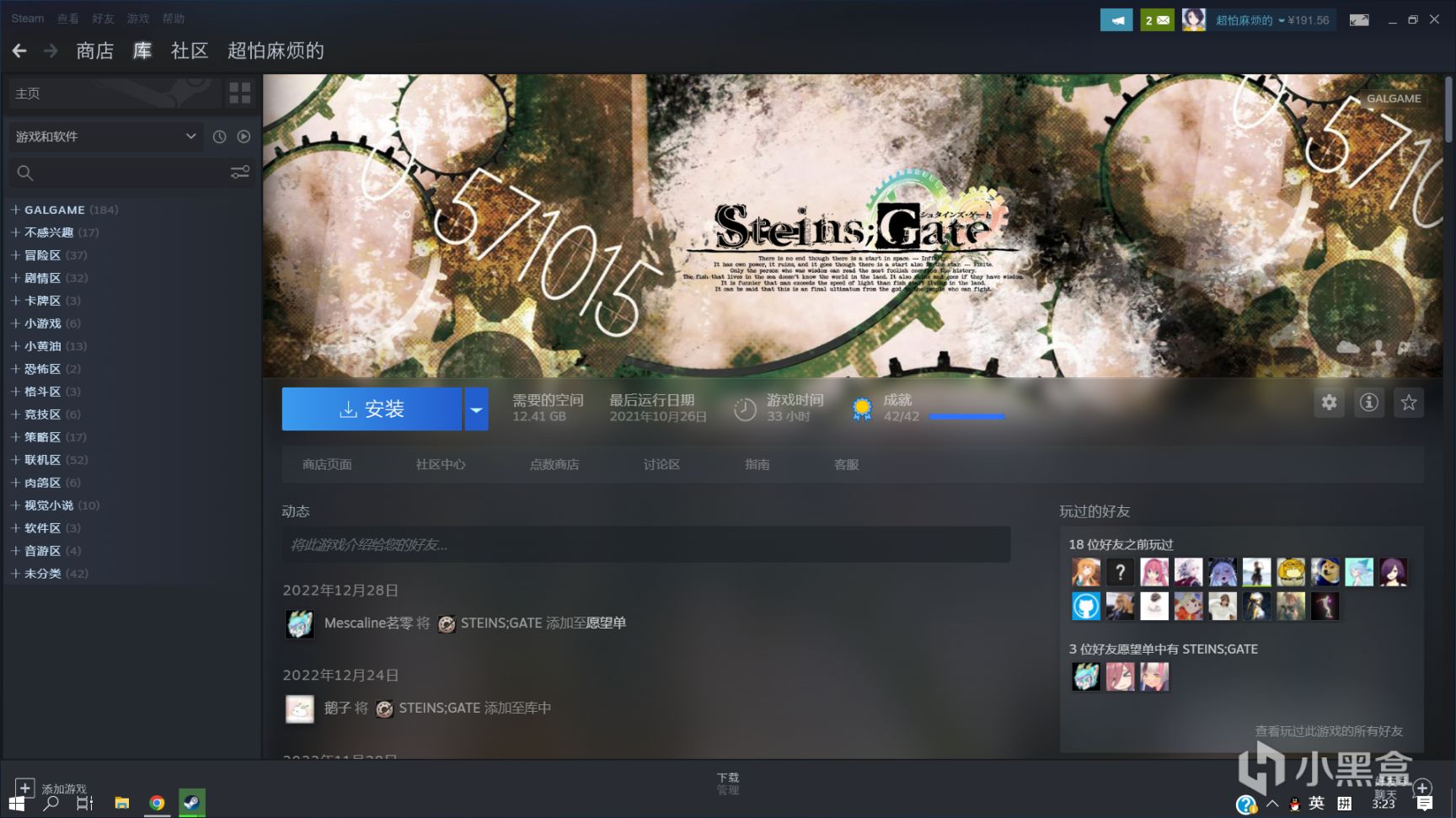The height and width of the screenshot is (818, 1456).
Task: Open install options dropdown arrow
Action: [x=476, y=409]
